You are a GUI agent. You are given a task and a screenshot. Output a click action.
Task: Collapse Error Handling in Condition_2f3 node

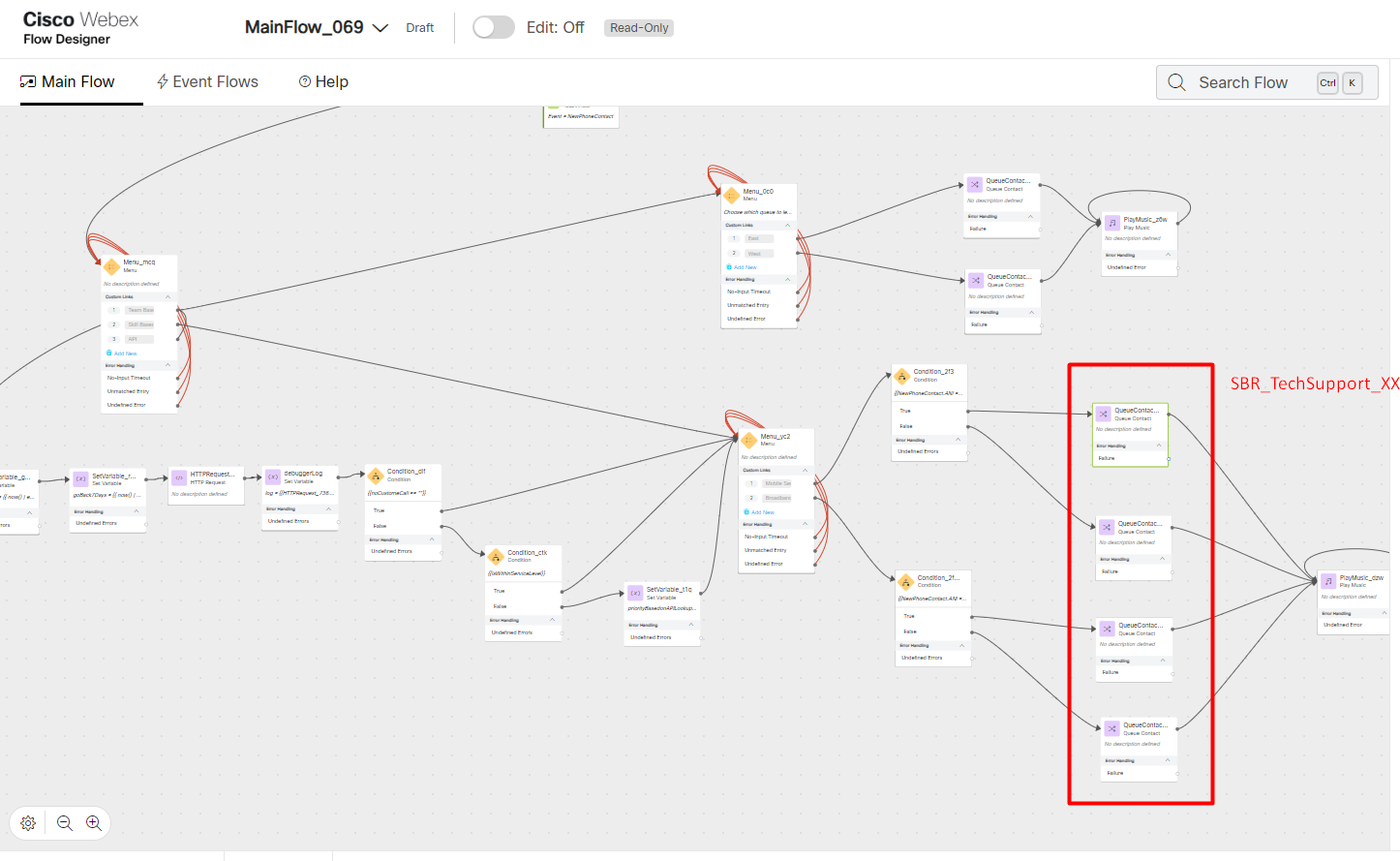click(x=958, y=440)
